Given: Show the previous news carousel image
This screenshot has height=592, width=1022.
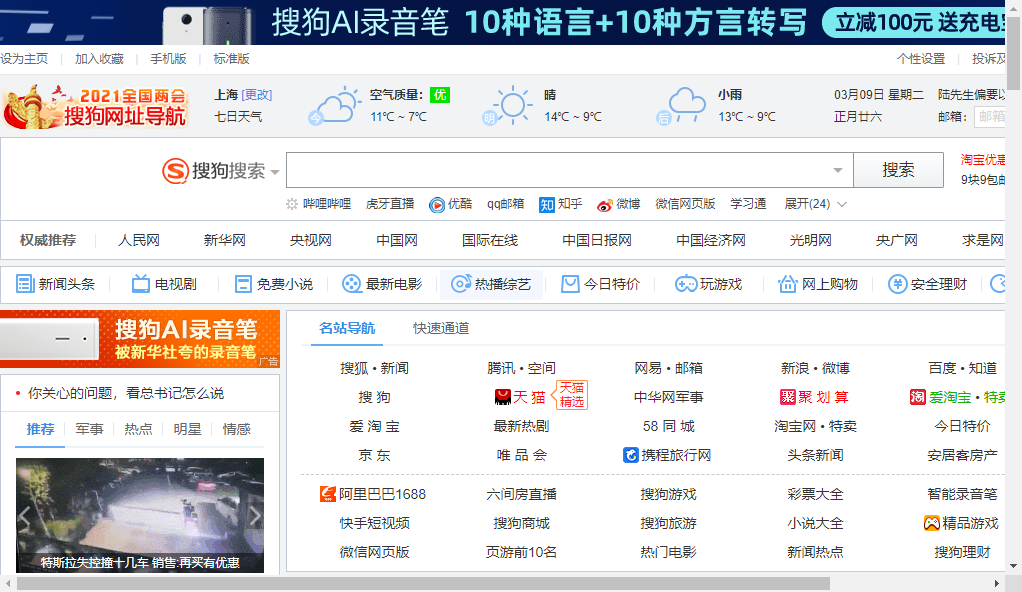Looking at the screenshot, I should [25, 516].
